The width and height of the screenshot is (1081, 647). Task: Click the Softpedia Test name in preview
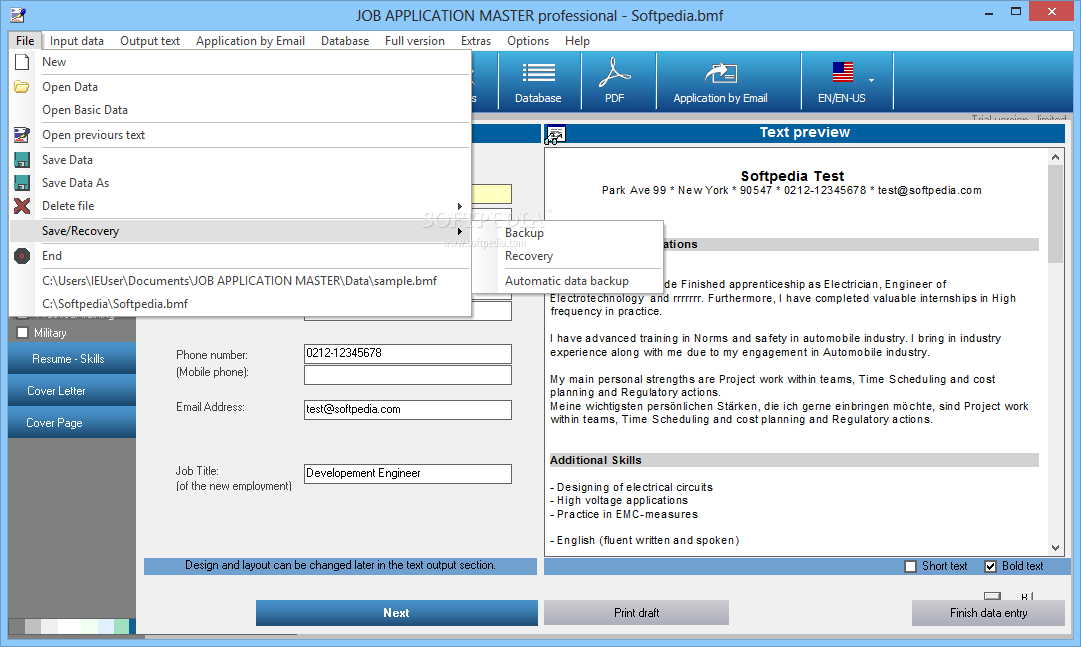tap(792, 176)
